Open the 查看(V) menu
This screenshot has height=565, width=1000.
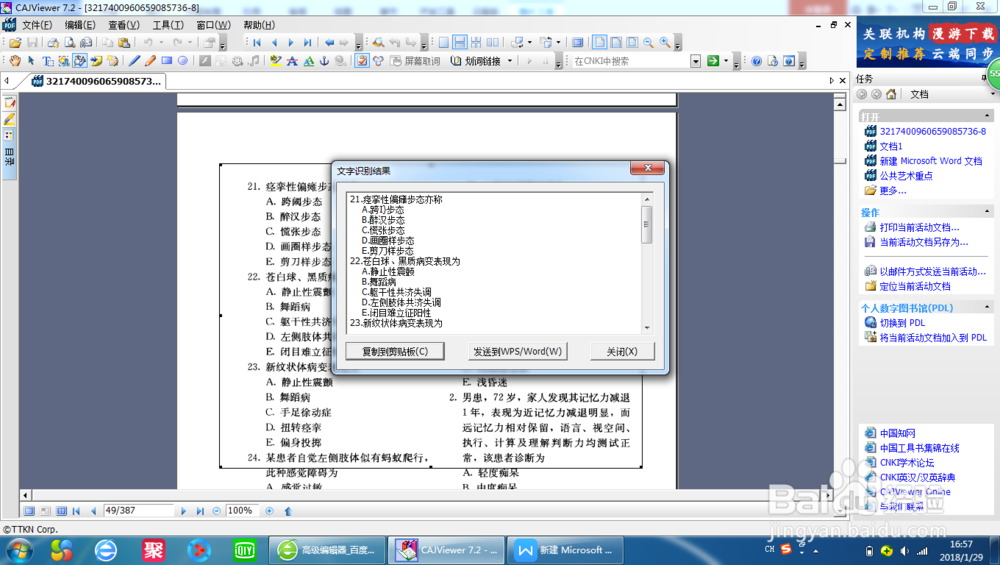tap(124, 25)
